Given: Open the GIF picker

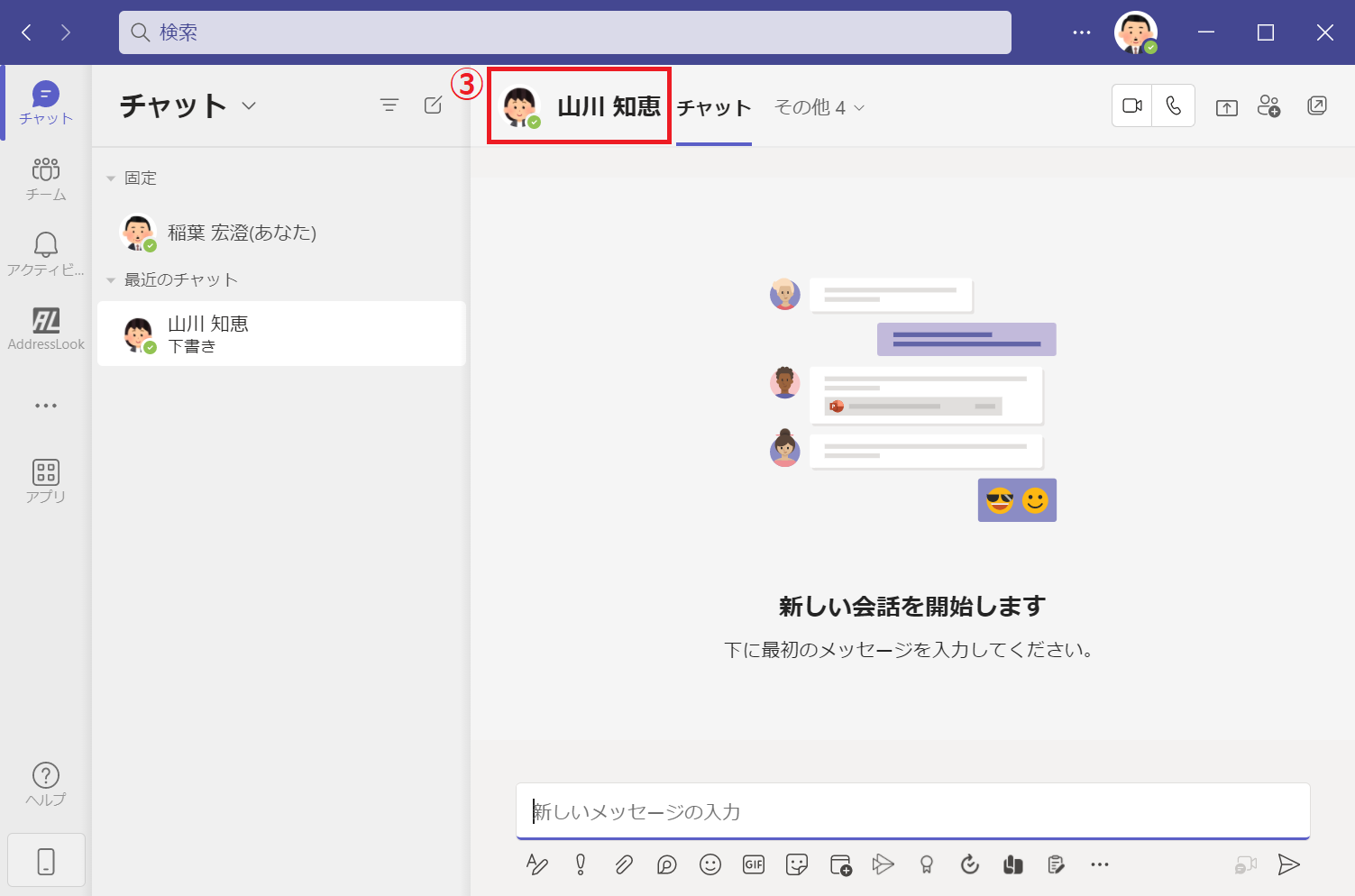Looking at the screenshot, I should click(x=753, y=864).
